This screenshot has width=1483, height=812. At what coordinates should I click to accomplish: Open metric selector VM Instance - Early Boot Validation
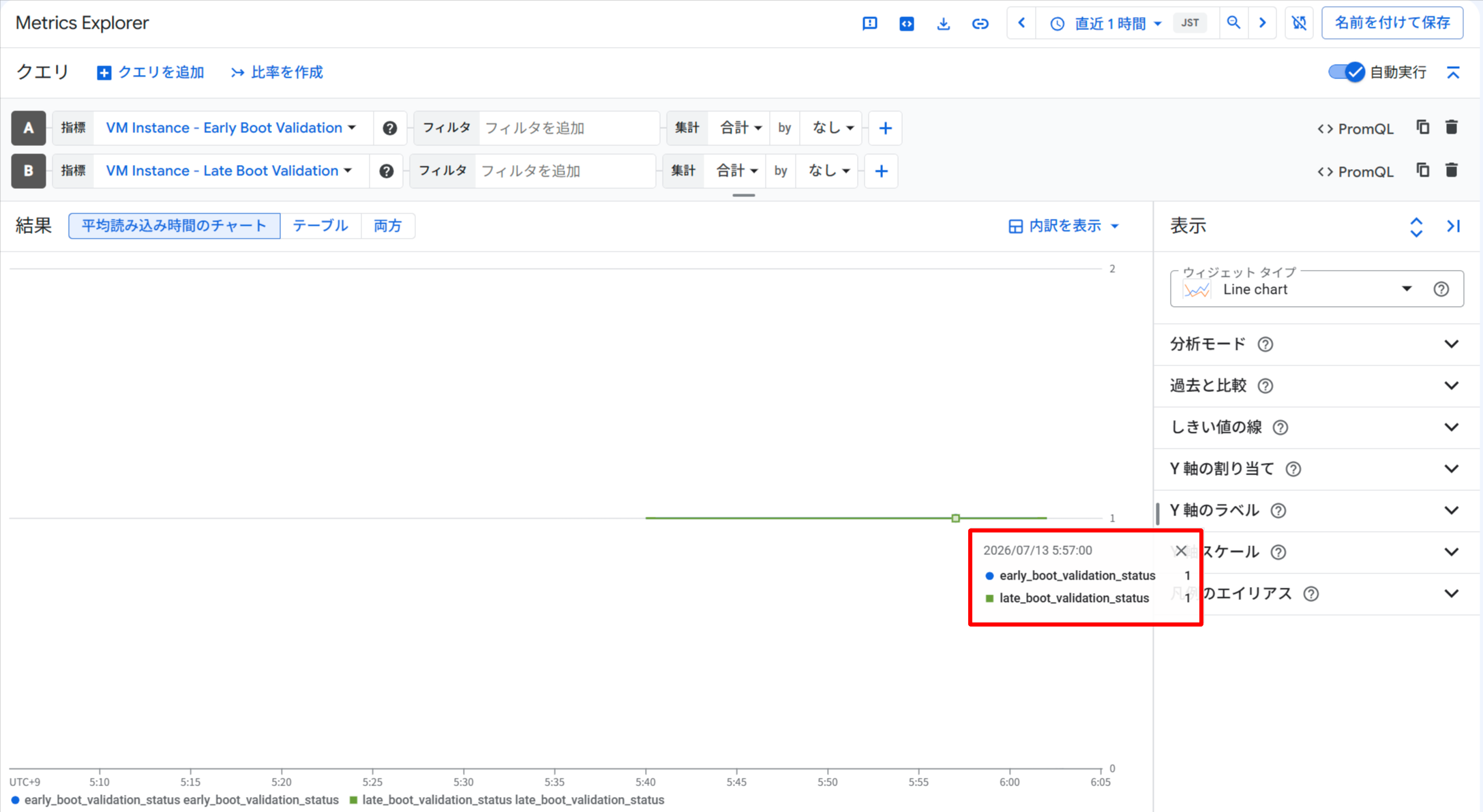[231, 128]
